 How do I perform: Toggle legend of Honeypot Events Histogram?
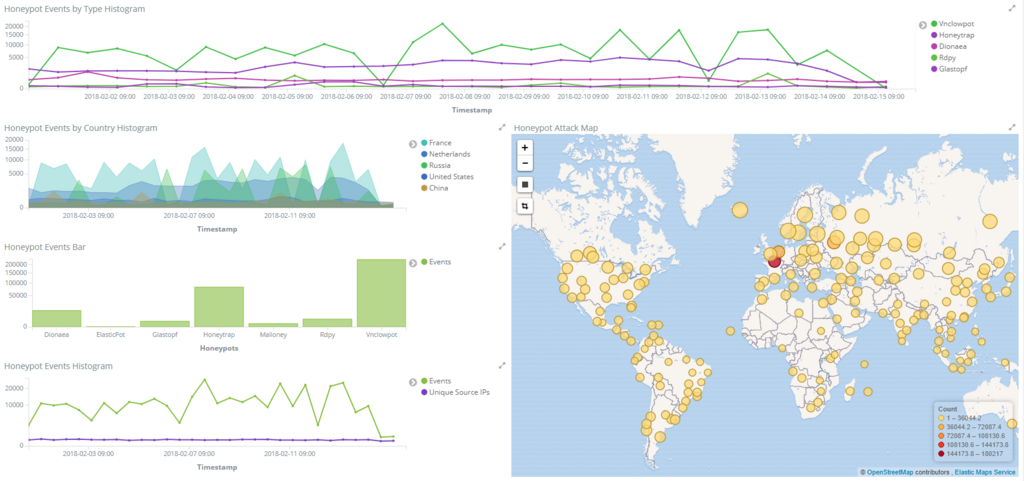pos(413,382)
